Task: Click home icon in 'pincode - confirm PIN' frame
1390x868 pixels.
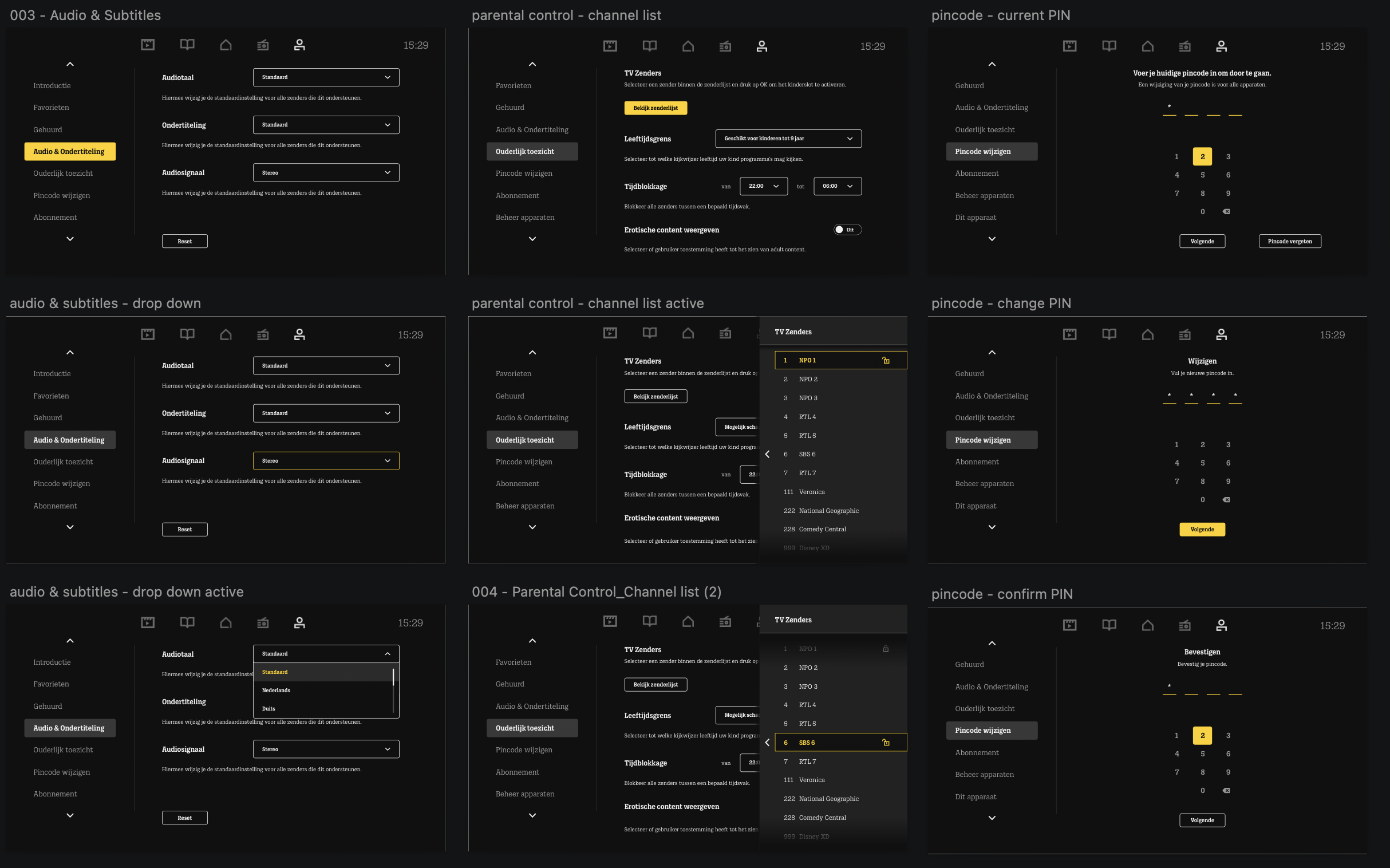Action: click(1147, 625)
